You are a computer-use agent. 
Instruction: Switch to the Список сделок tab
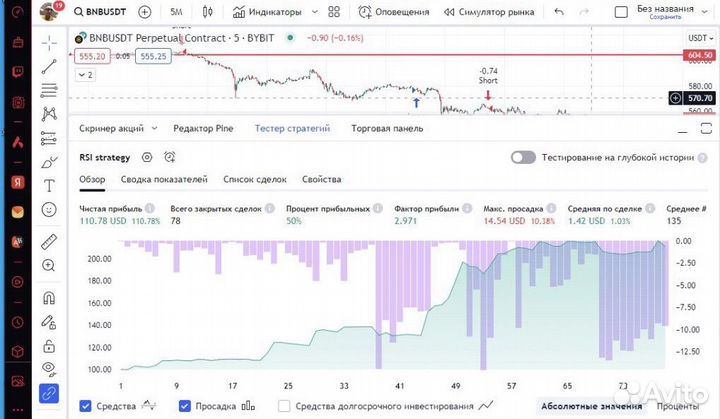click(254, 179)
